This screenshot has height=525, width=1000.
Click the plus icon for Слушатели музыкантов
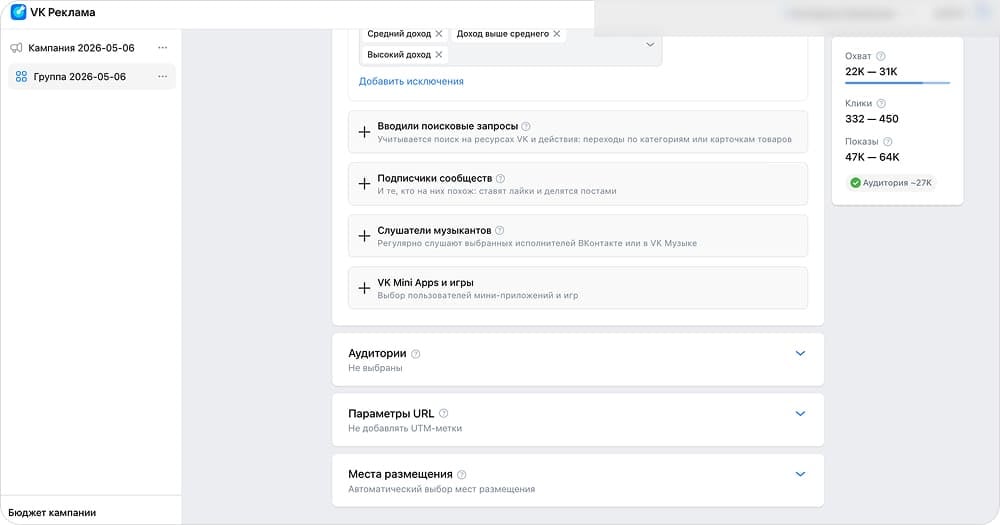[364, 236]
